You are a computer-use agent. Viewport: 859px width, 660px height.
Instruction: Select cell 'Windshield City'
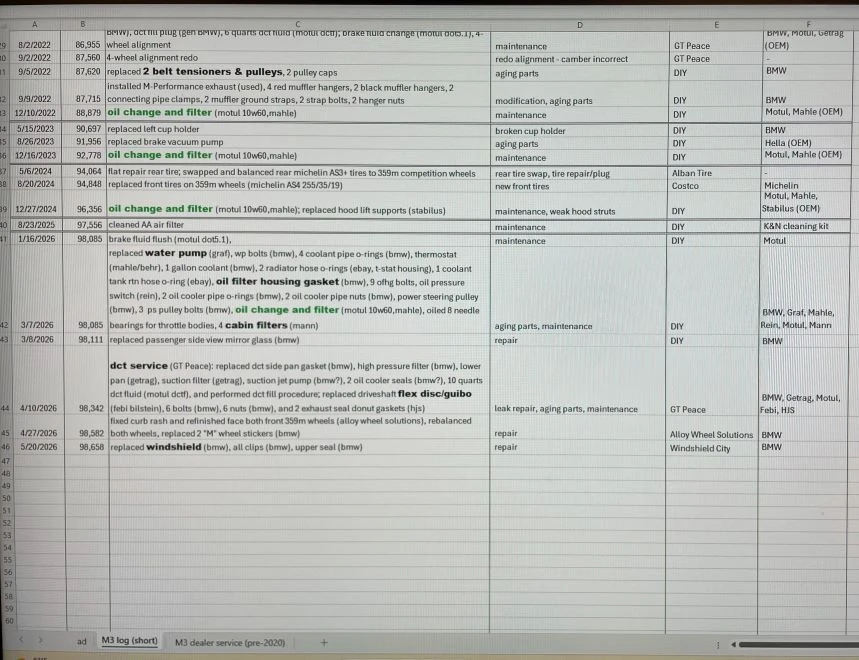(x=712, y=447)
